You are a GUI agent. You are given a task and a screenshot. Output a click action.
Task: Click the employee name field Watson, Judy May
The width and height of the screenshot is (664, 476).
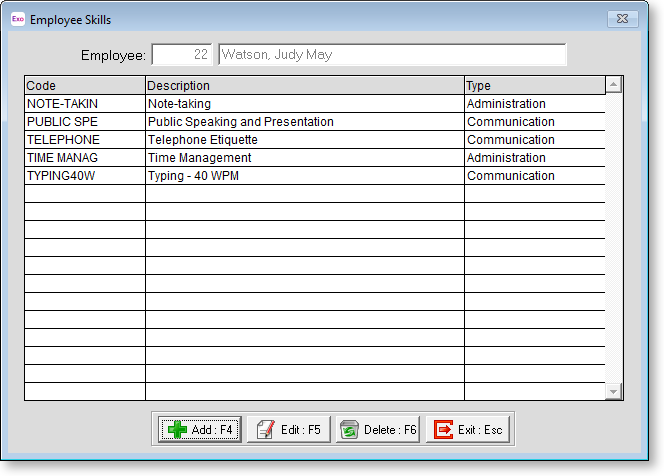(x=391, y=55)
